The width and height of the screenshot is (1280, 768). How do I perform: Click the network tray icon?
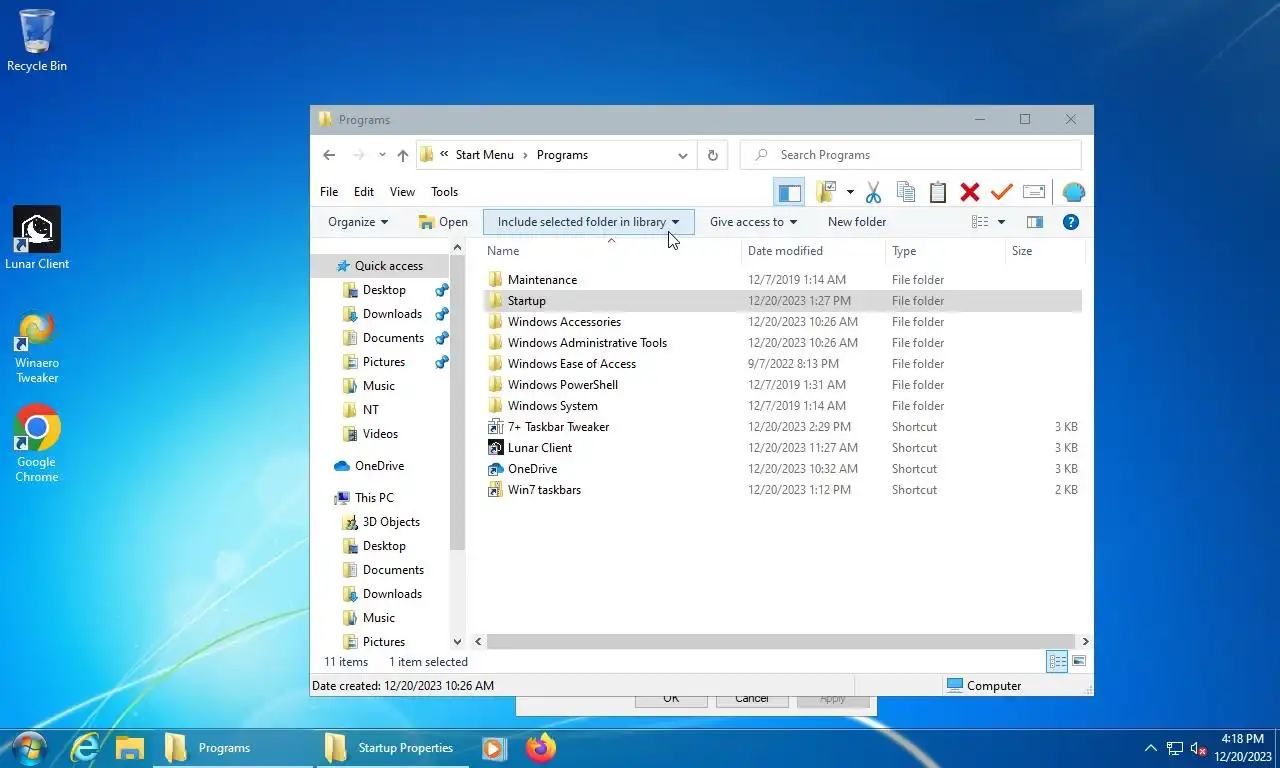(x=1175, y=749)
